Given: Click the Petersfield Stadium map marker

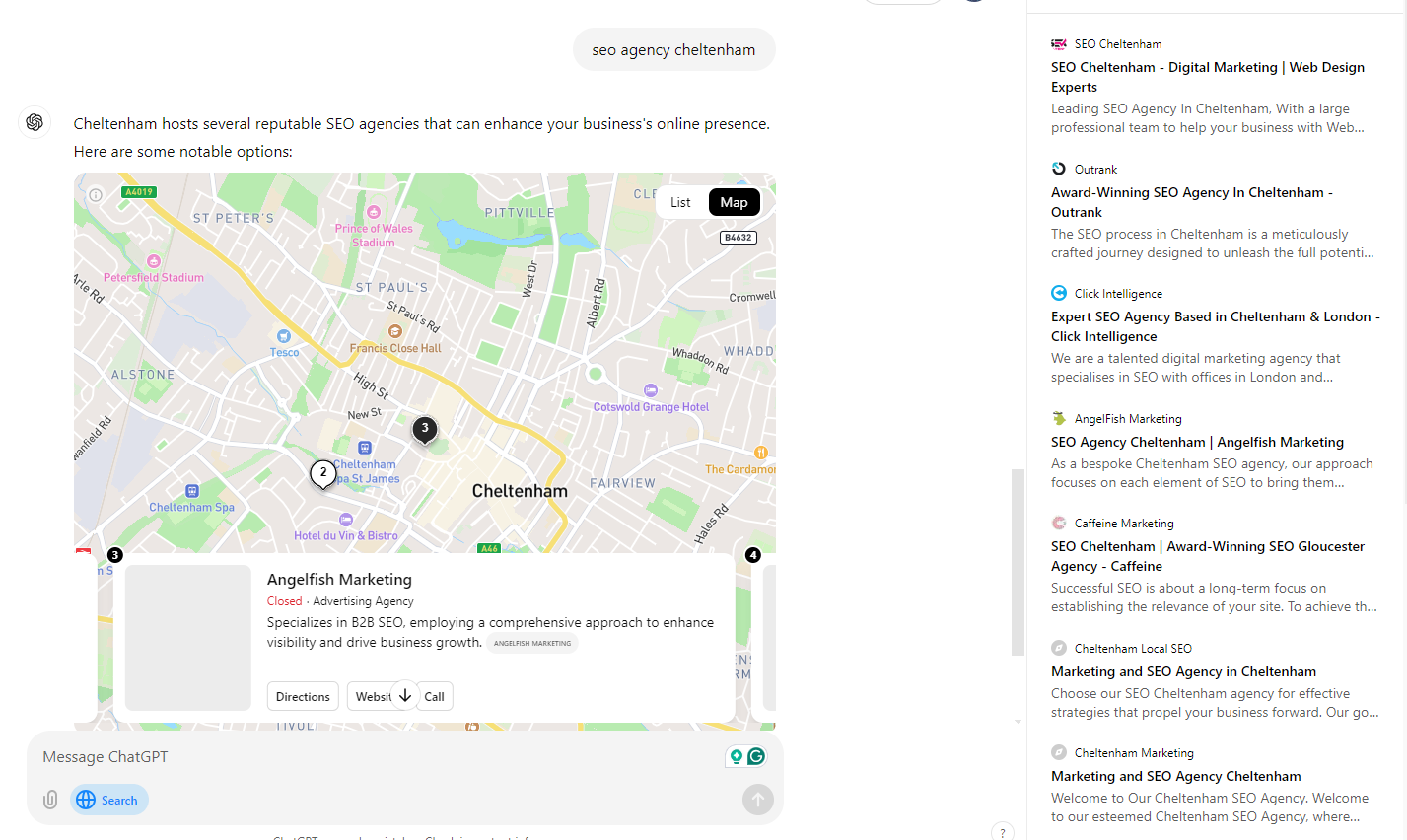Looking at the screenshot, I should (x=154, y=261).
